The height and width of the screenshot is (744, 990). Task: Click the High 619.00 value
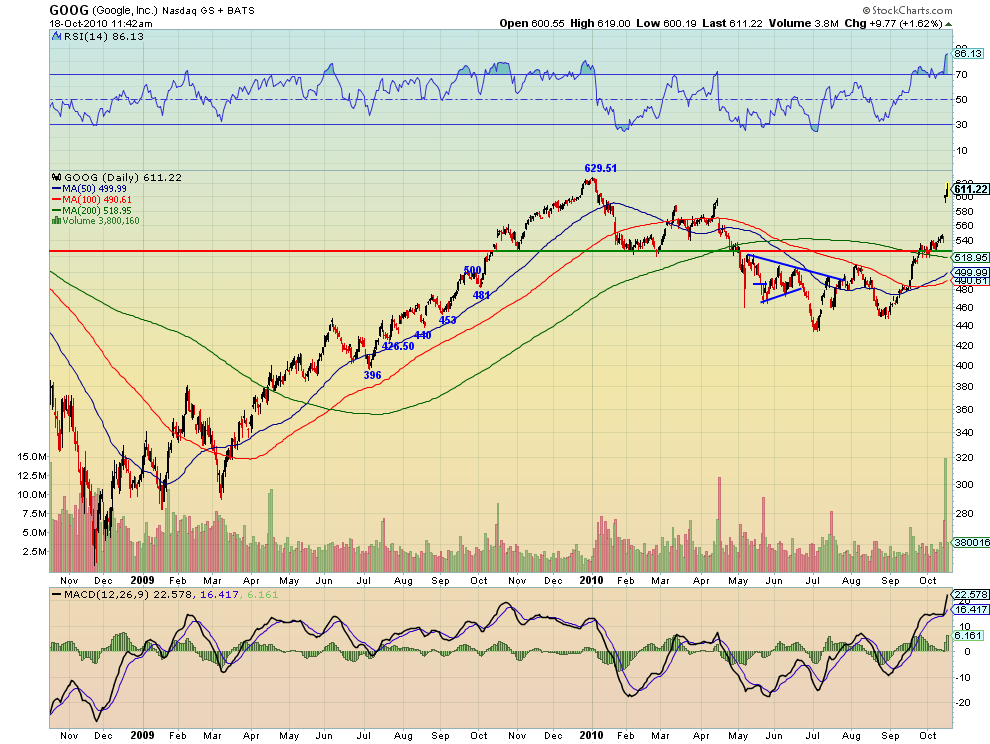[600, 23]
